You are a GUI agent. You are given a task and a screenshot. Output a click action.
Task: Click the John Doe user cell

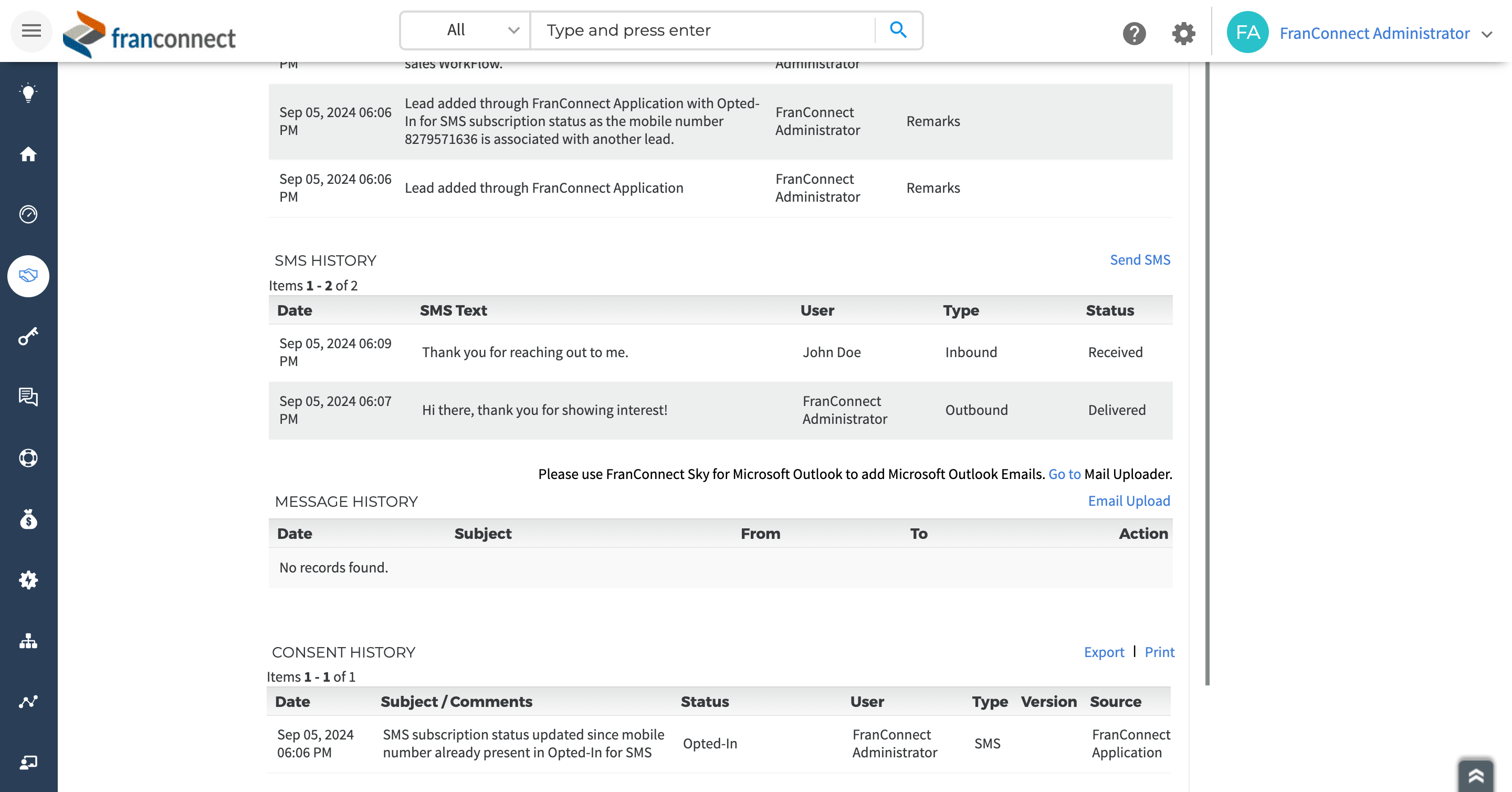coord(831,352)
